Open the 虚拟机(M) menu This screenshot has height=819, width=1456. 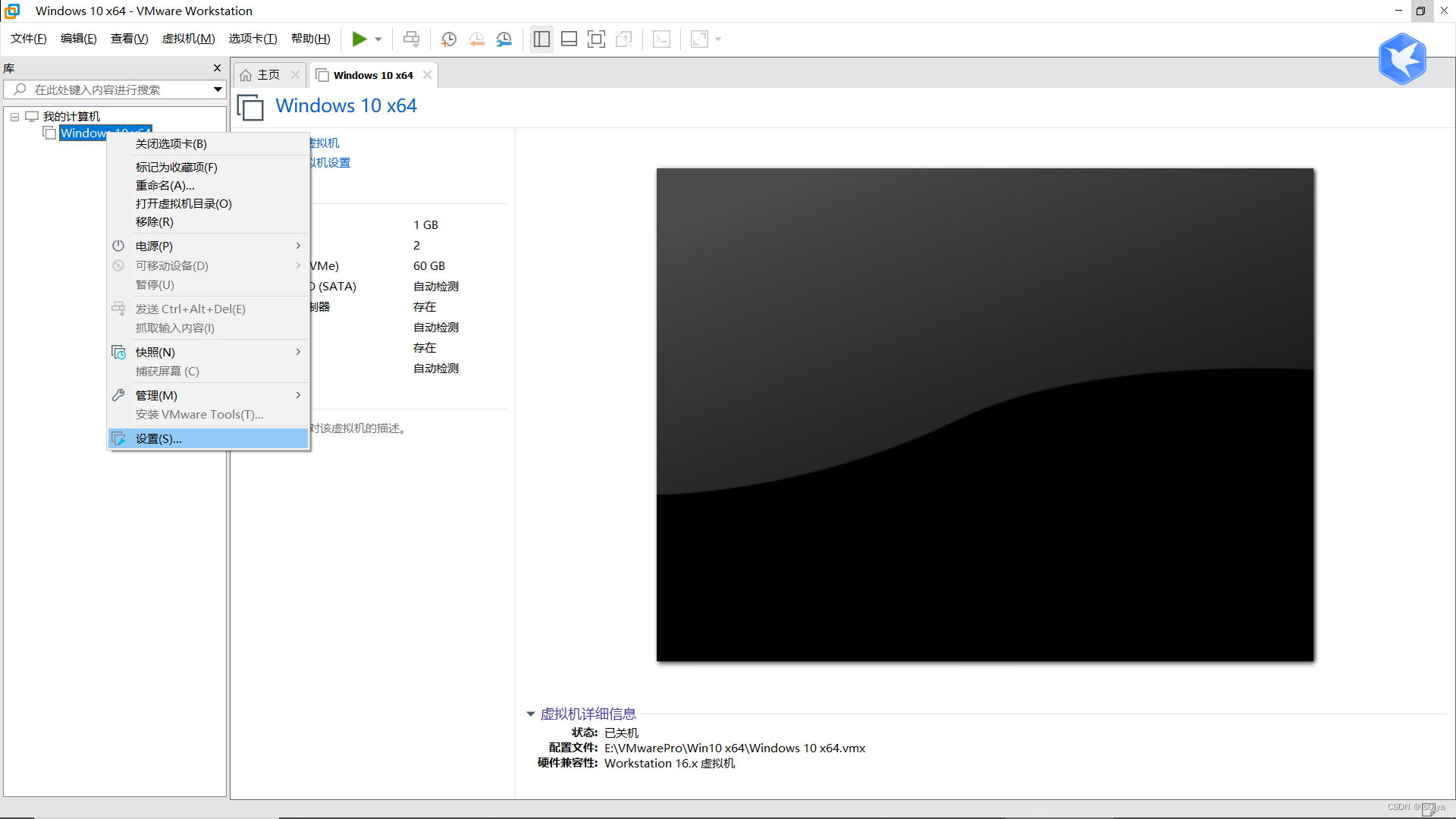pos(189,39)
